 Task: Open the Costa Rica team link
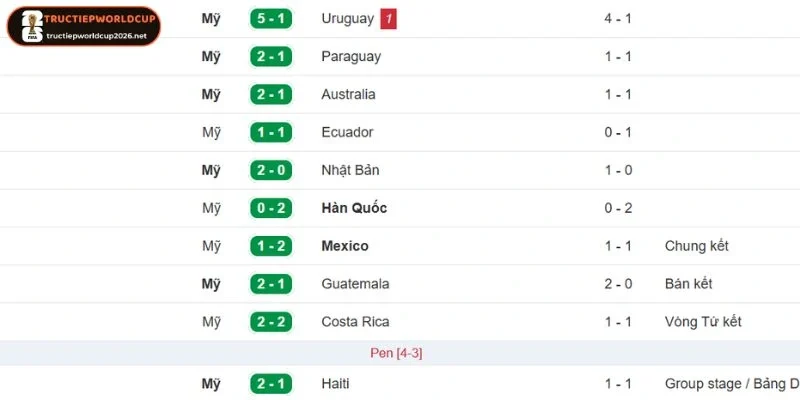coord(355,322)
